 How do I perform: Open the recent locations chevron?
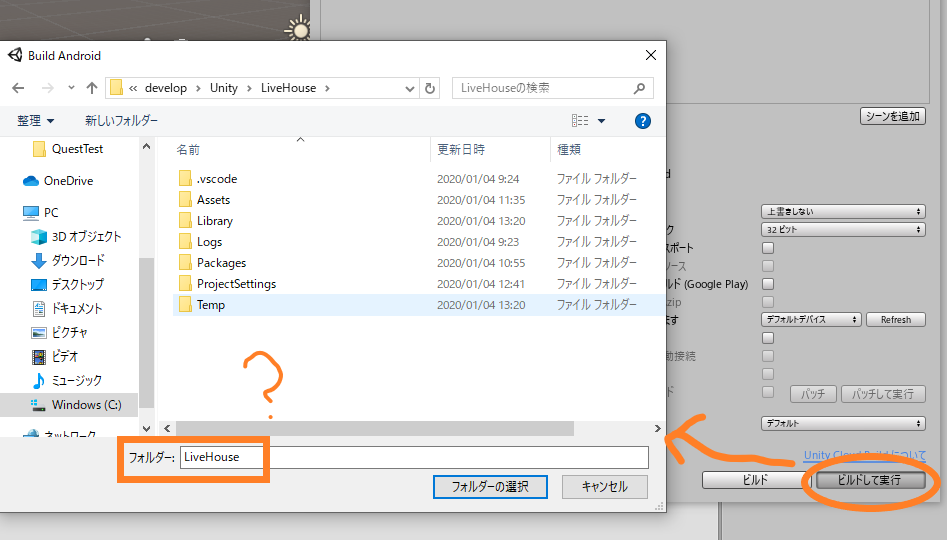click(71, 88)
